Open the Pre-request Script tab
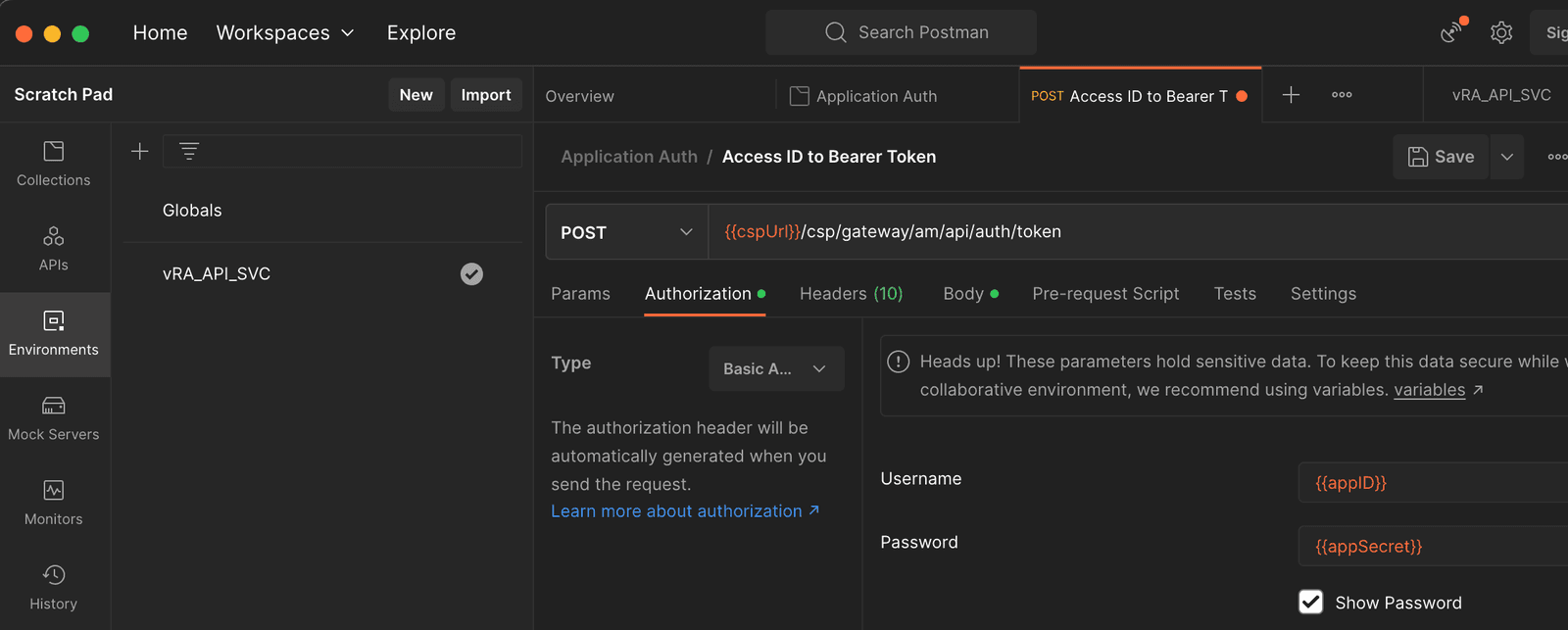The image size is (1568, 630). (1105, 294)
